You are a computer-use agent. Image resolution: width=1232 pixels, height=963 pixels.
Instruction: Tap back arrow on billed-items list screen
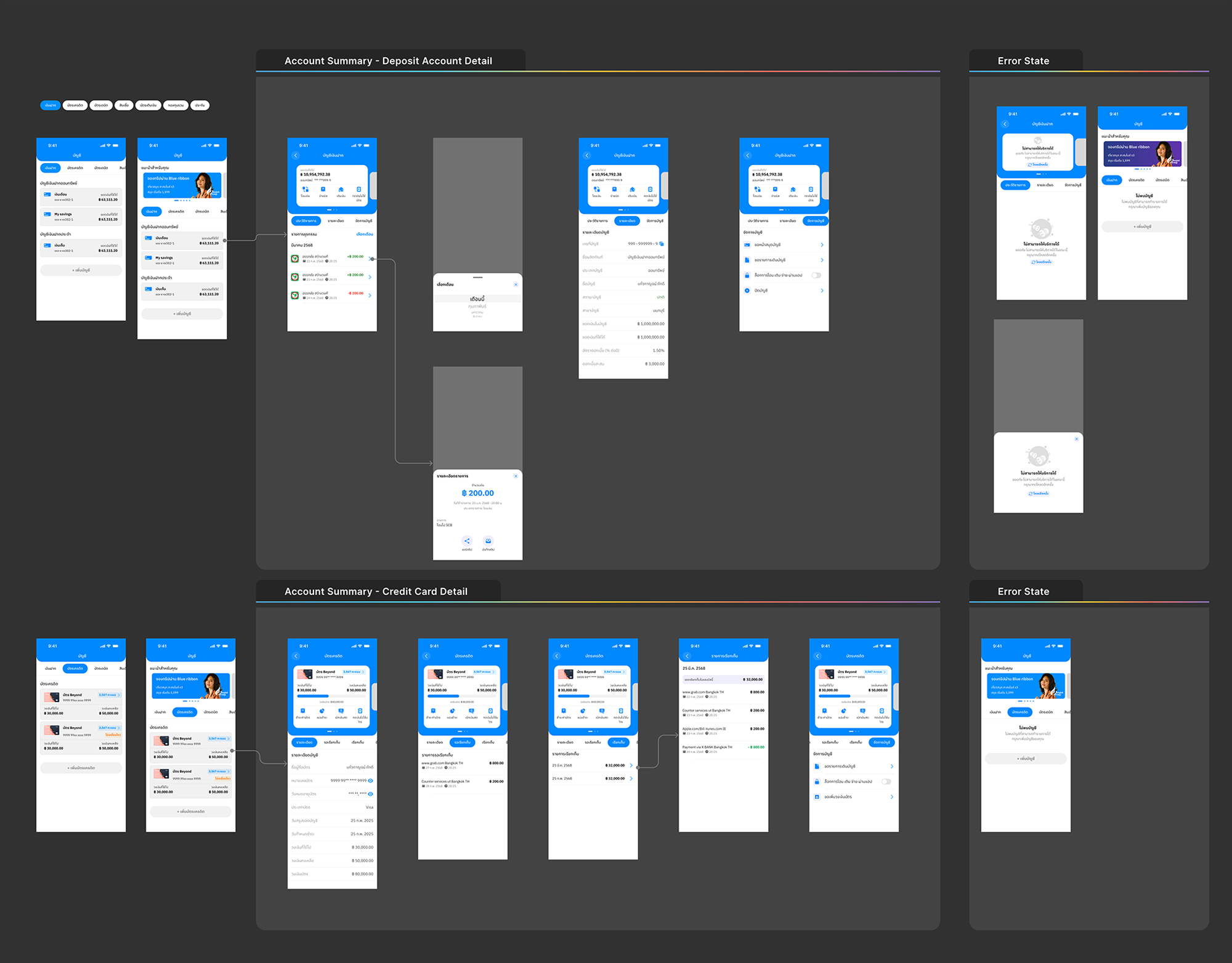click(x=687, y=656)
